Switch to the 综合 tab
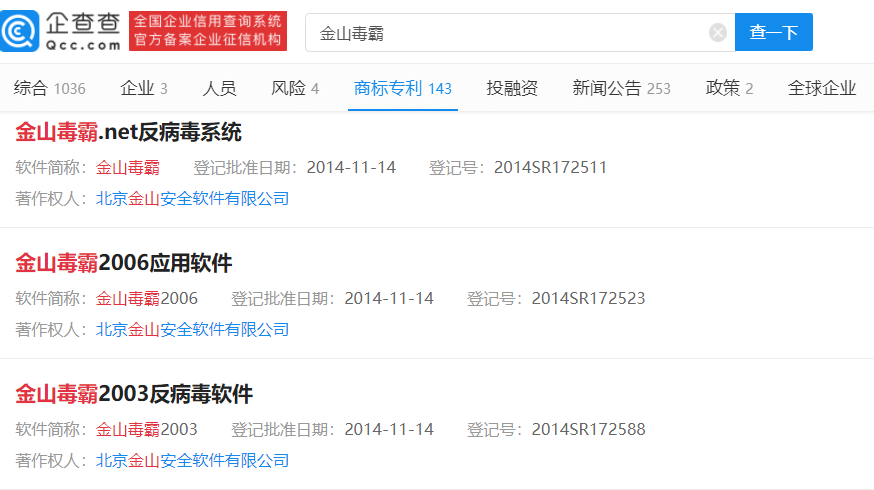This screenshot has width=874, height=490. tap(49, 88)
